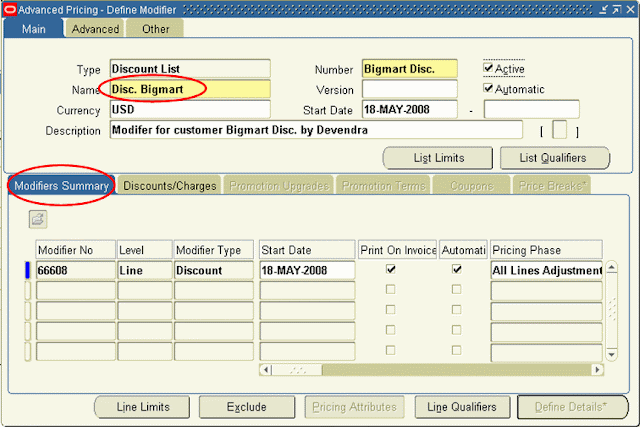Close the Define Modifier window

(630, 9)
